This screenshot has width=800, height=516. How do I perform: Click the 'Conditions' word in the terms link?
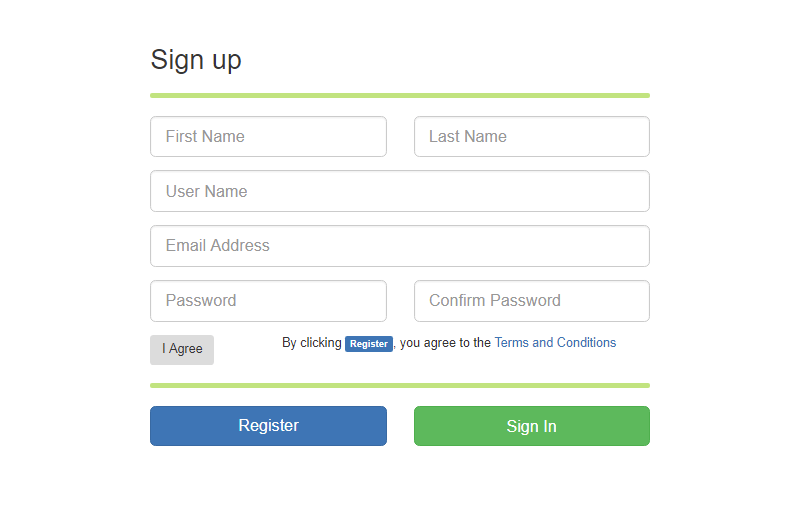point(586,343)
